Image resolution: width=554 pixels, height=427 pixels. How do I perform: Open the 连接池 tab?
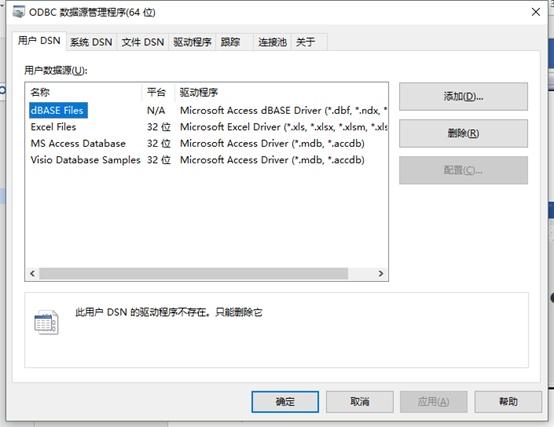click(272, 42)
